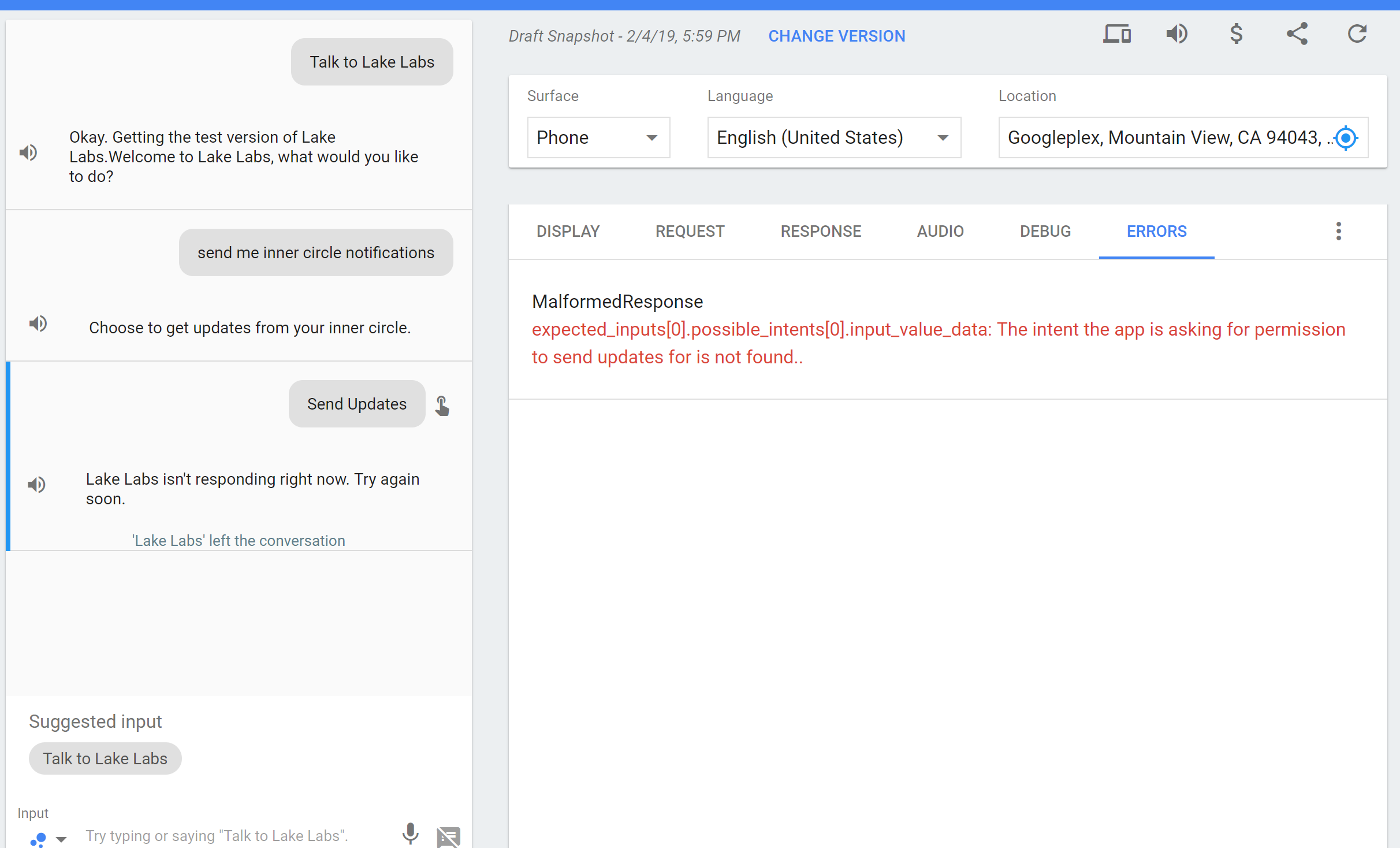Click the suggested 'Talk to Lake Labs' chip
Viewport: 1400px width, 848px height.
[x=105, y=758]
